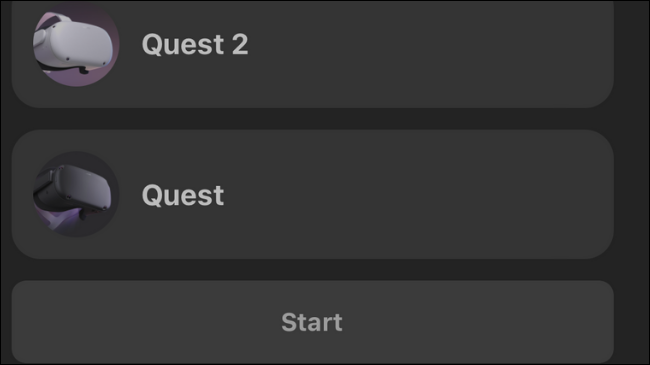The height and width of the screenshot is (365, 650).
Task: Click the "Quest 2" text label
Action: (195, 44)
